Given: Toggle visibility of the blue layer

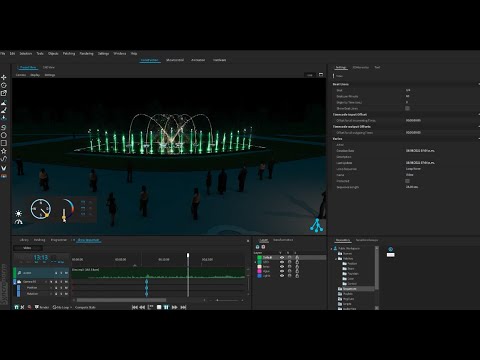Looking at the screenshot, I should [282, 276].
